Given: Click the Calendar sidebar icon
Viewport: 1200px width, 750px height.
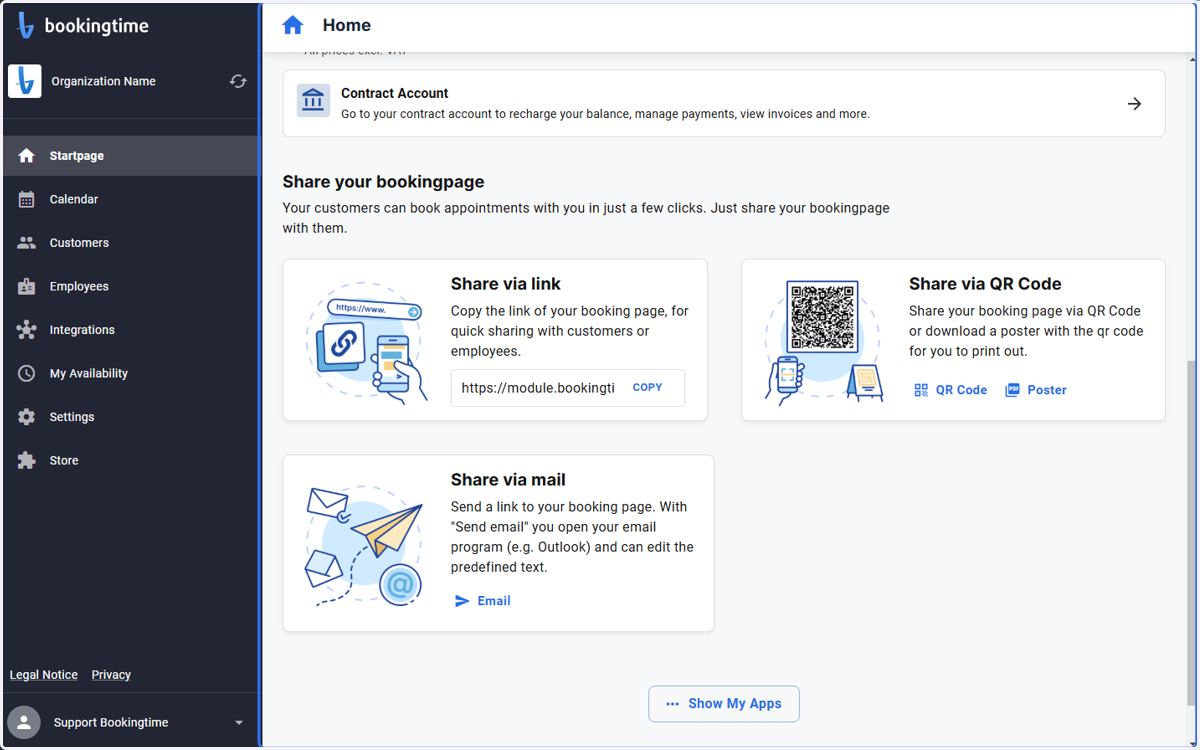Looking at the screenshot, I should click(x=27, y=199).
